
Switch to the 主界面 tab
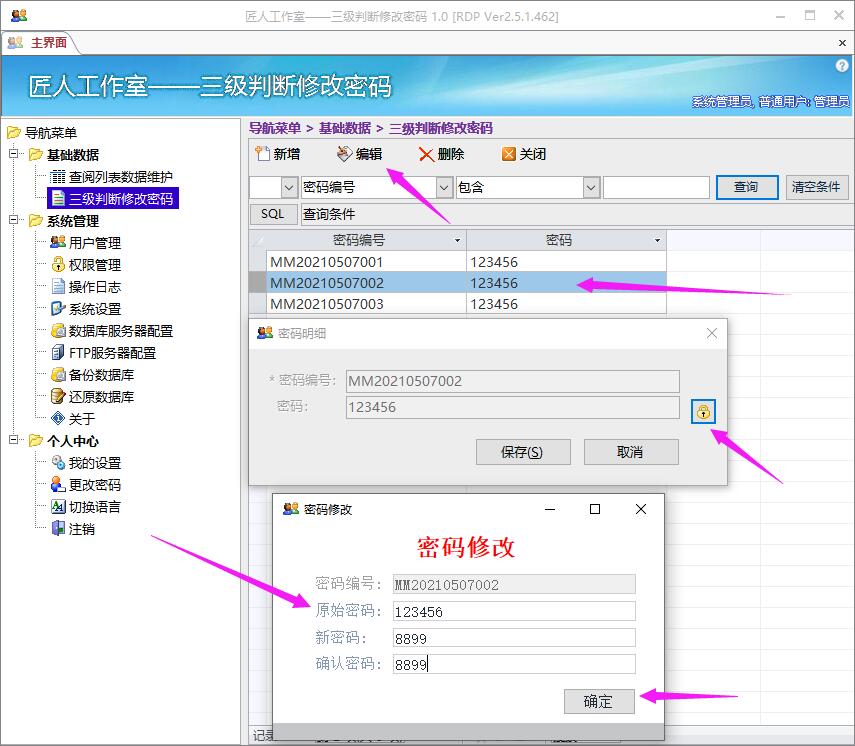pos(39,43)
